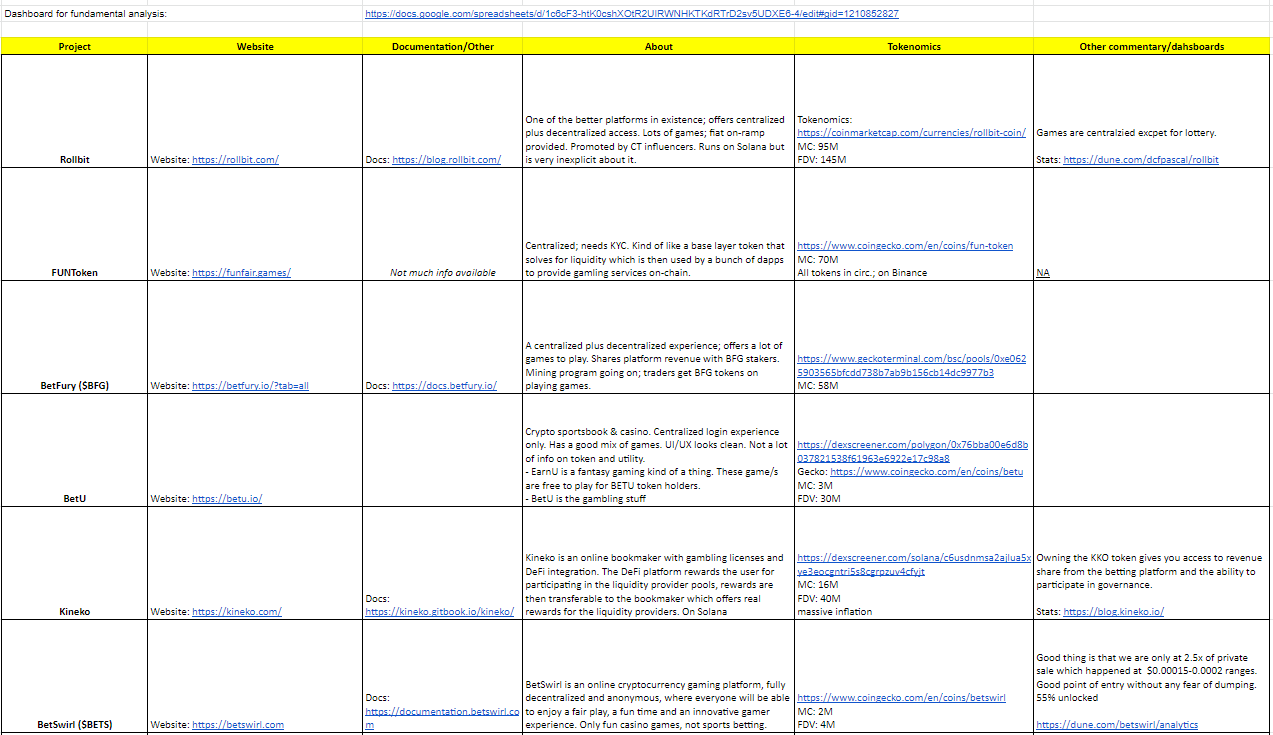Select the BetFury ($BFG) project name cell

click(74, 337)
